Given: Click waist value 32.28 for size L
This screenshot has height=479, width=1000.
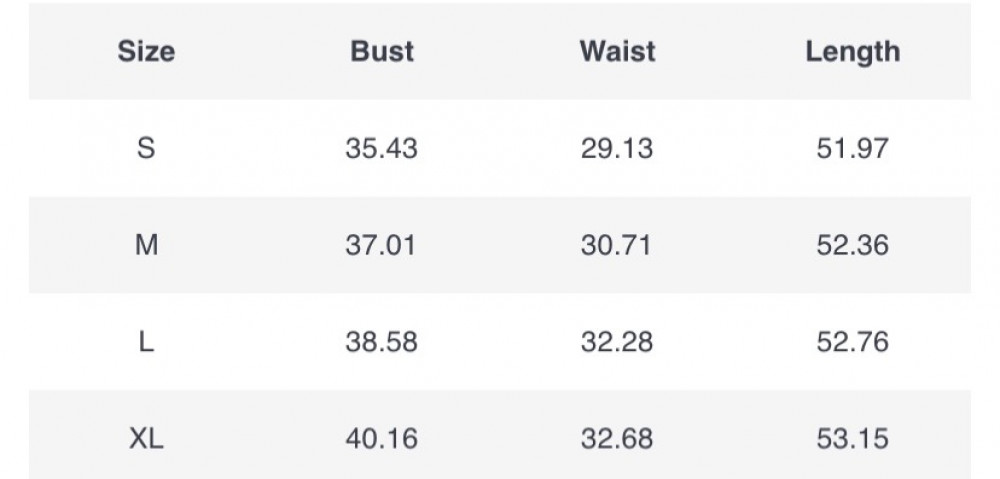Looking at the screenshot, I should point(617,342).
